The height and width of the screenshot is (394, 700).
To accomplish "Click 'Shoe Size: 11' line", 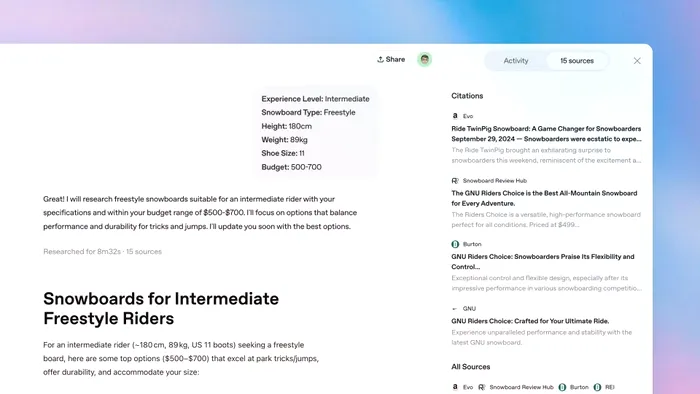I will coord(283,153).
